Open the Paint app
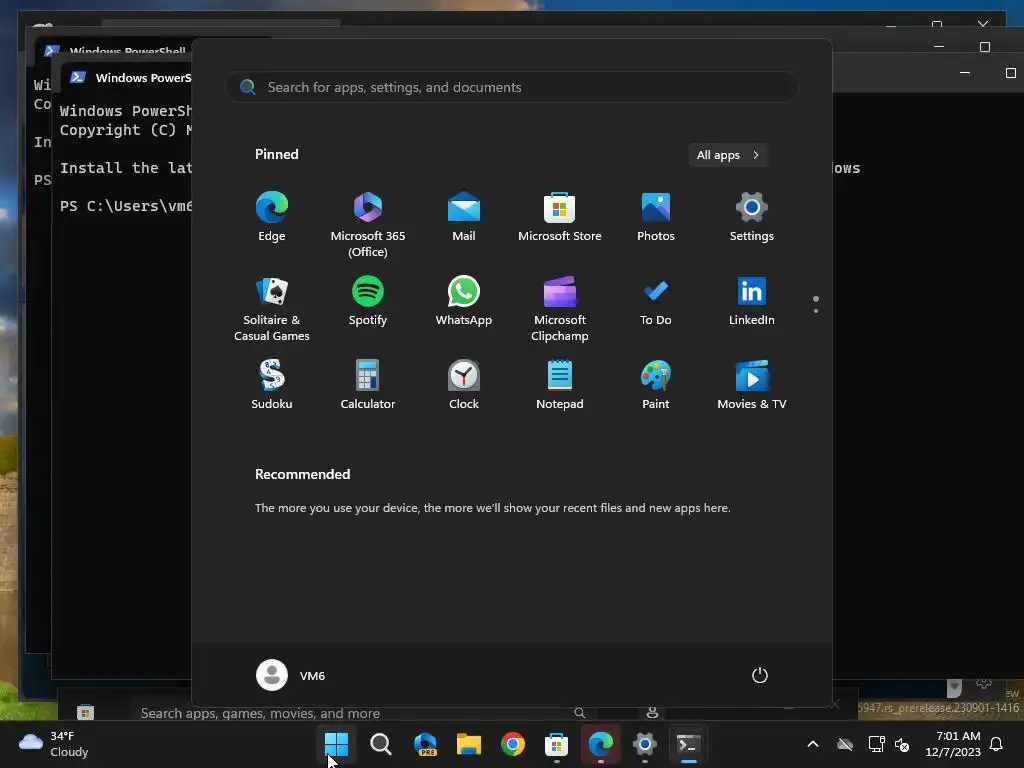This screenshot has width=1024, height=768. (x=656, y=385)
